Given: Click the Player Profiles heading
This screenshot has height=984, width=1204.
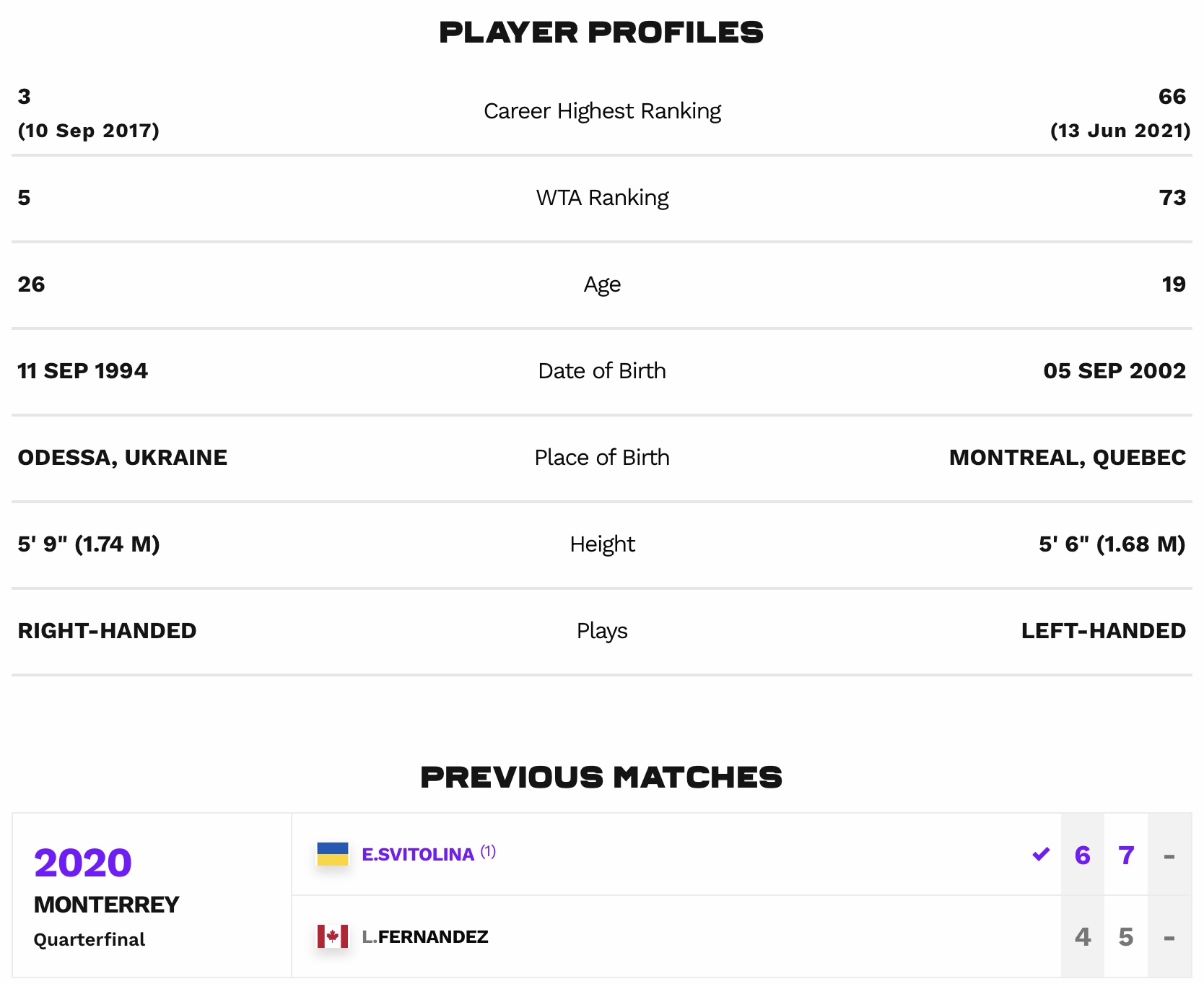Looking at the screenshot, I should (601, 32).
